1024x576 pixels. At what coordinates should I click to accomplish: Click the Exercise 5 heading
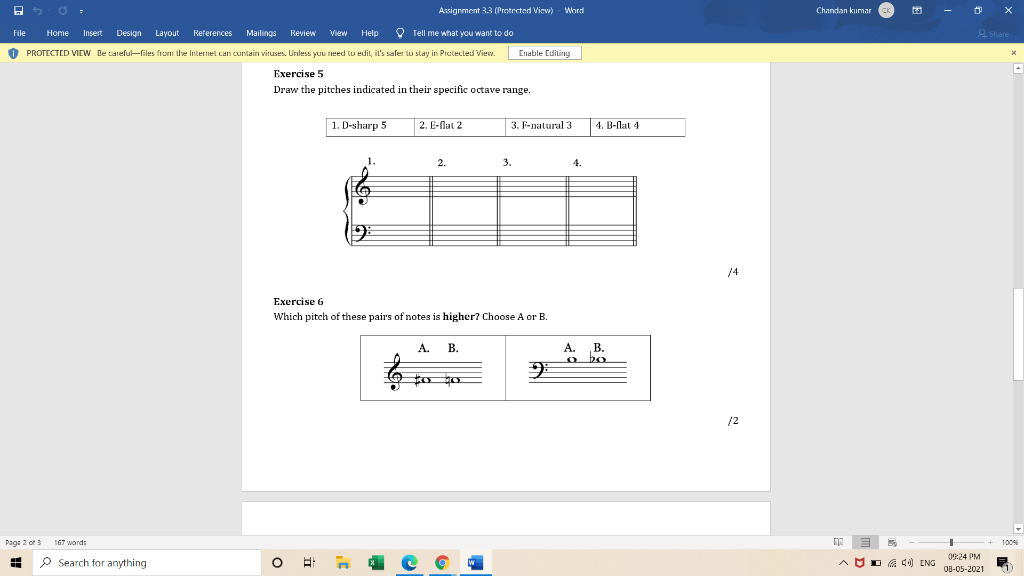298,74
